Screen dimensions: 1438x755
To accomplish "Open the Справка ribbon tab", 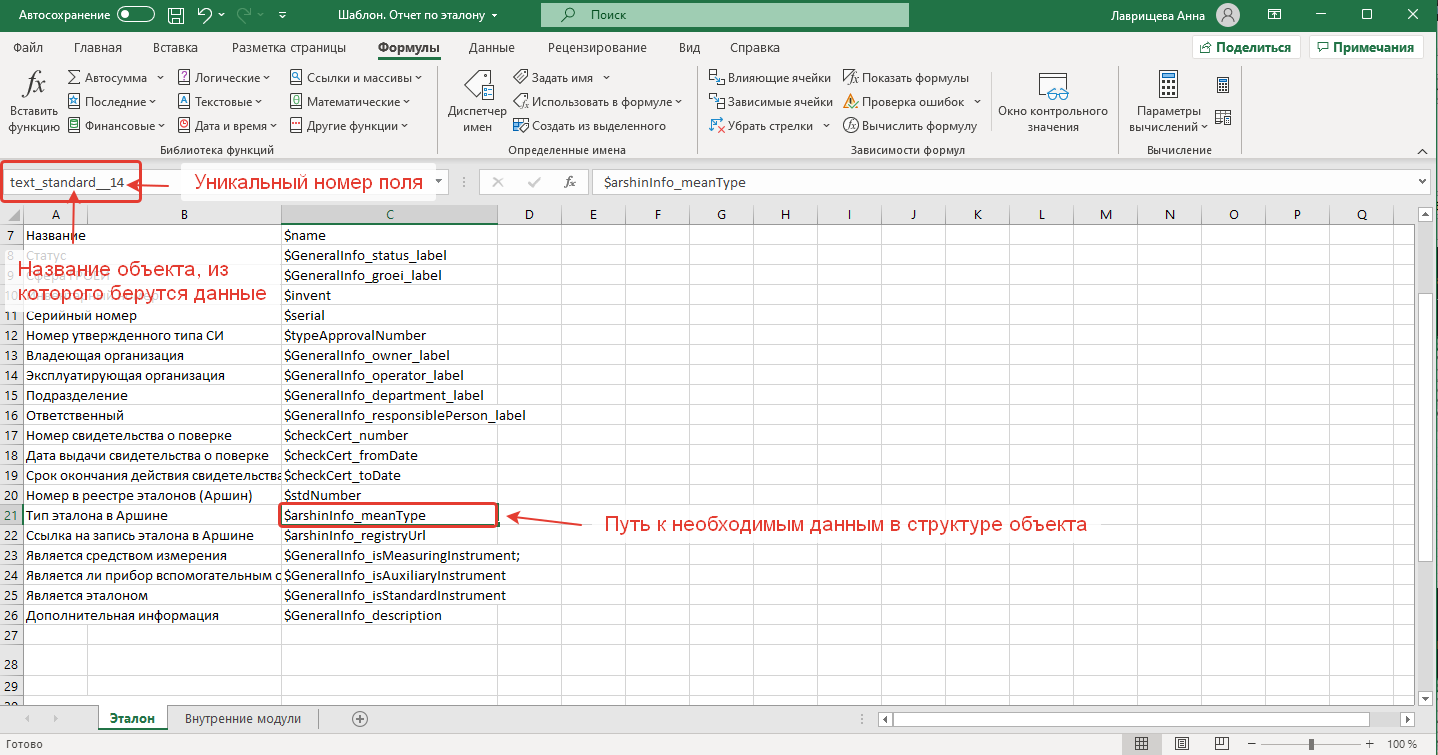I will [755, 48].
